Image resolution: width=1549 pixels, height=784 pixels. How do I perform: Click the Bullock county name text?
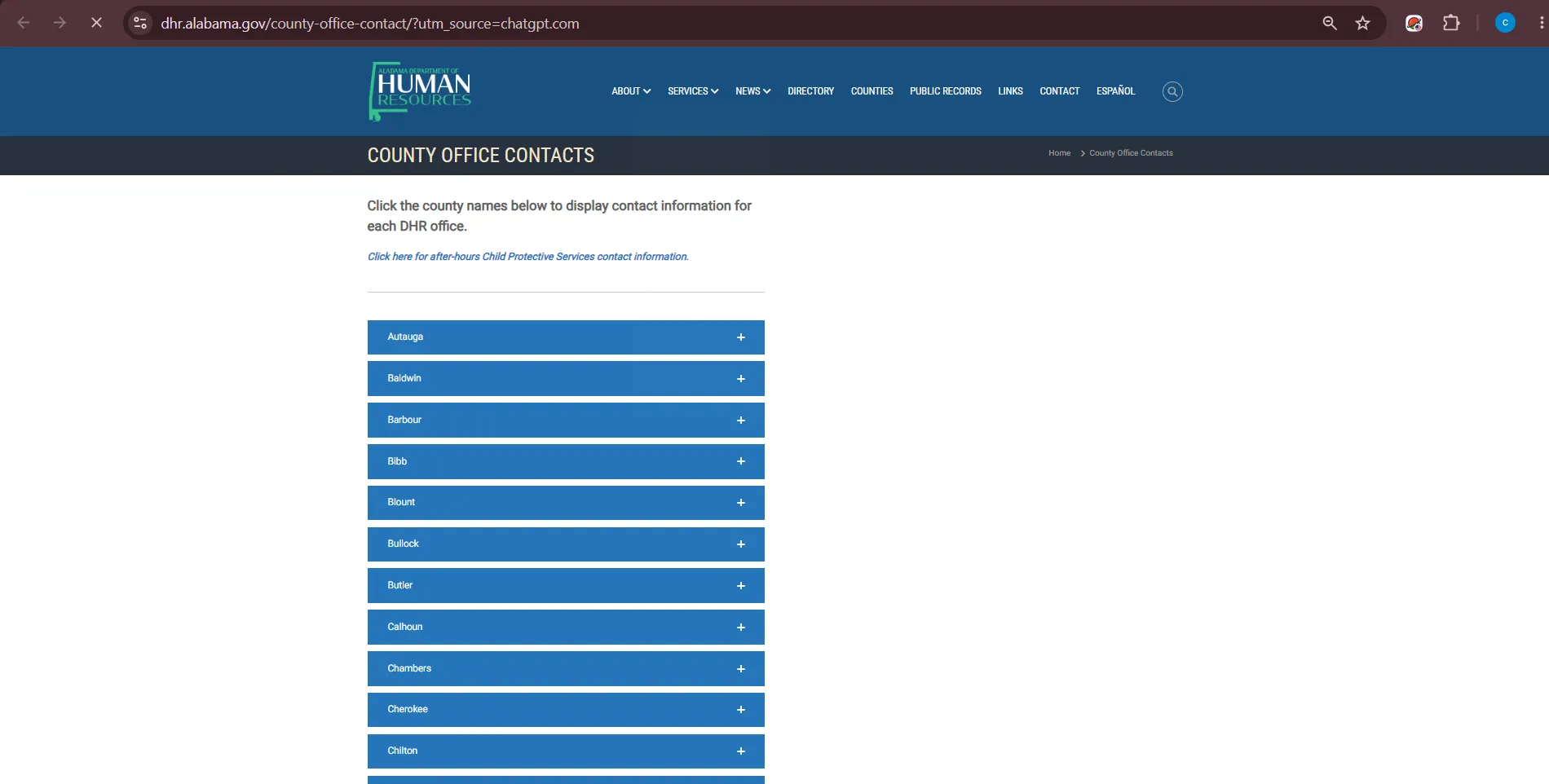[403, 544]
